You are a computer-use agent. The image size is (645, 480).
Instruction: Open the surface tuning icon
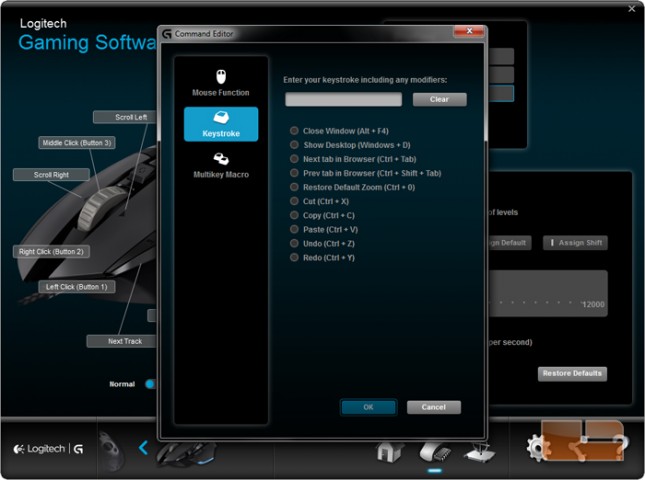coord(480,452)
